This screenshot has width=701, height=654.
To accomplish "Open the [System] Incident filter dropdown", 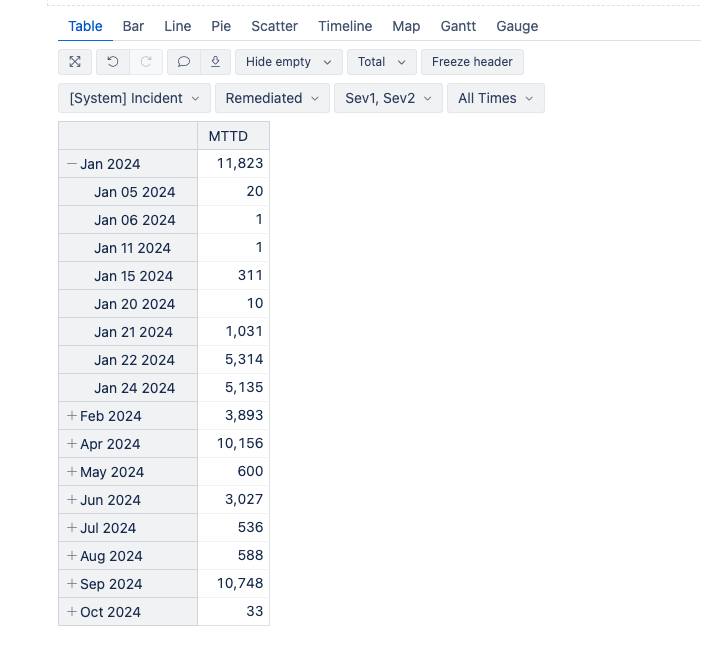I will (x=134, y=98).
